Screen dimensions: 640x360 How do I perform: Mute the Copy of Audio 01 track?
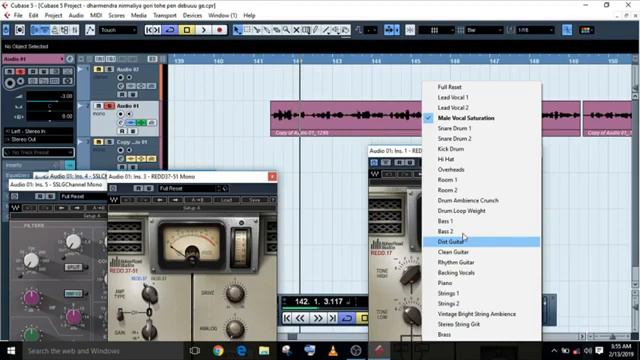point(98,142)
